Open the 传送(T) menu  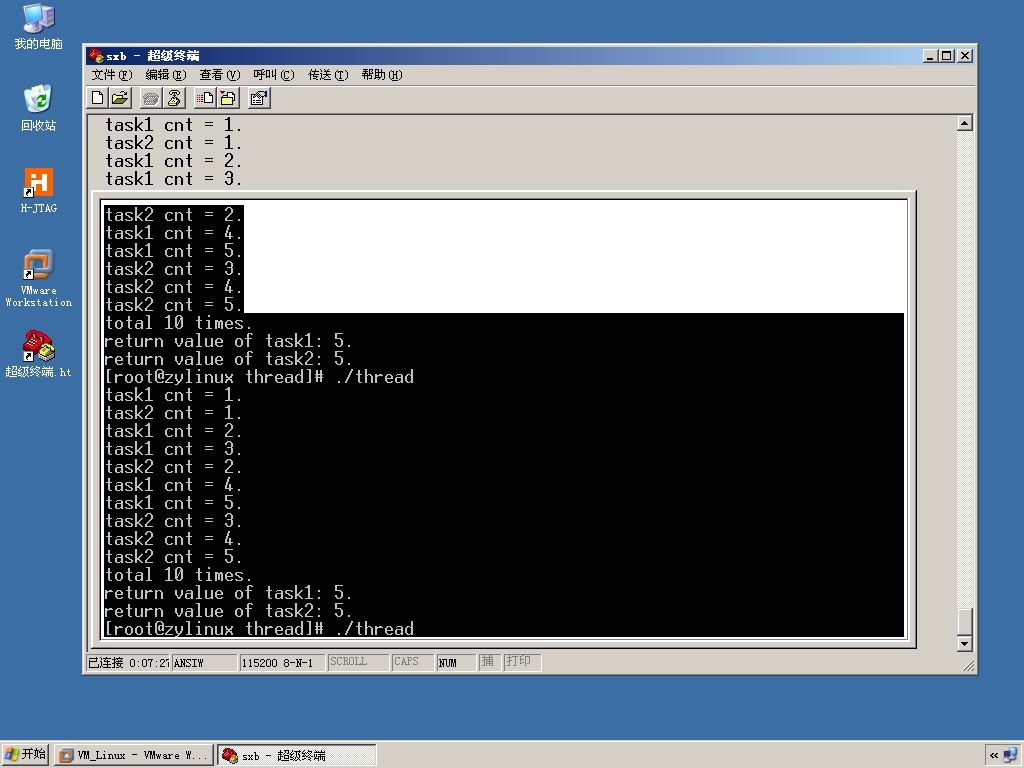click(328, 75)
